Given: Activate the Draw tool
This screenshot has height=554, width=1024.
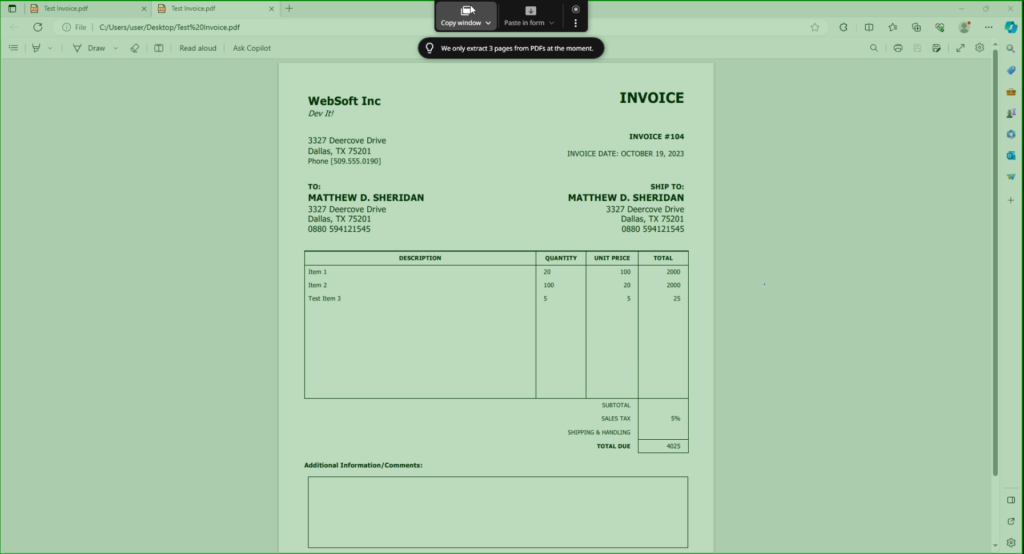Looking at the screenshot, I should click(89, 48).
